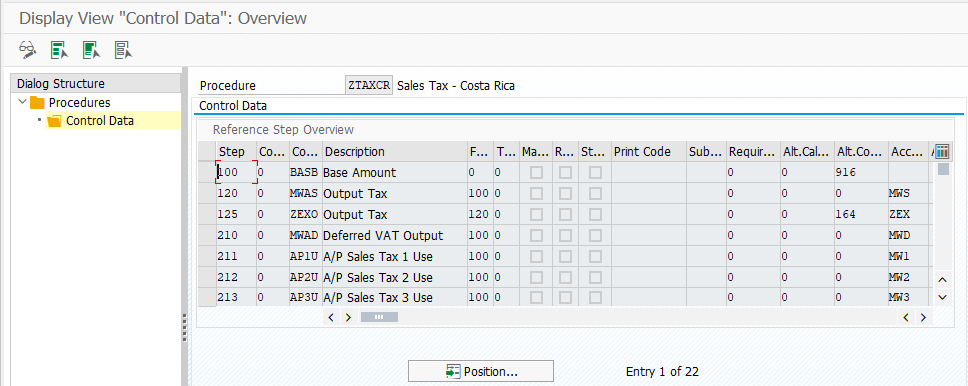This screenshot has width=968, height=386.
Task: Toggle Statistics checkbox for step 212
Action: pos(595,277)
